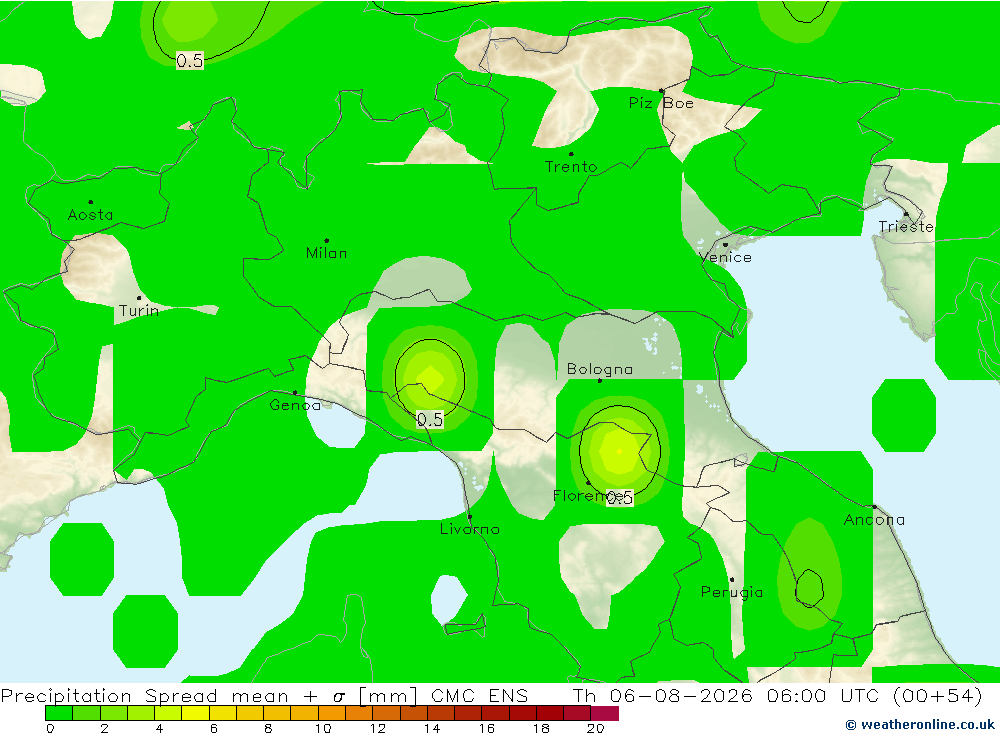Click the orange 10 mm legend swatch

pyautogui.click(x=332, y=713)
